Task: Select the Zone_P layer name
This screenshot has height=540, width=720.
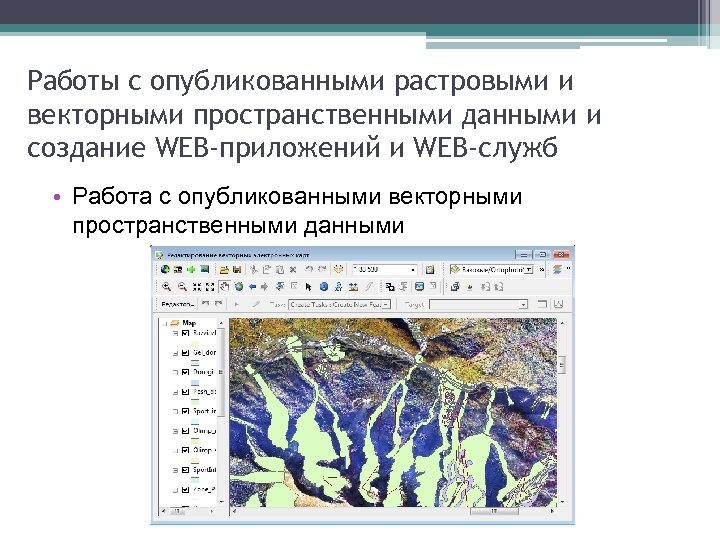Action: (204, 490)
